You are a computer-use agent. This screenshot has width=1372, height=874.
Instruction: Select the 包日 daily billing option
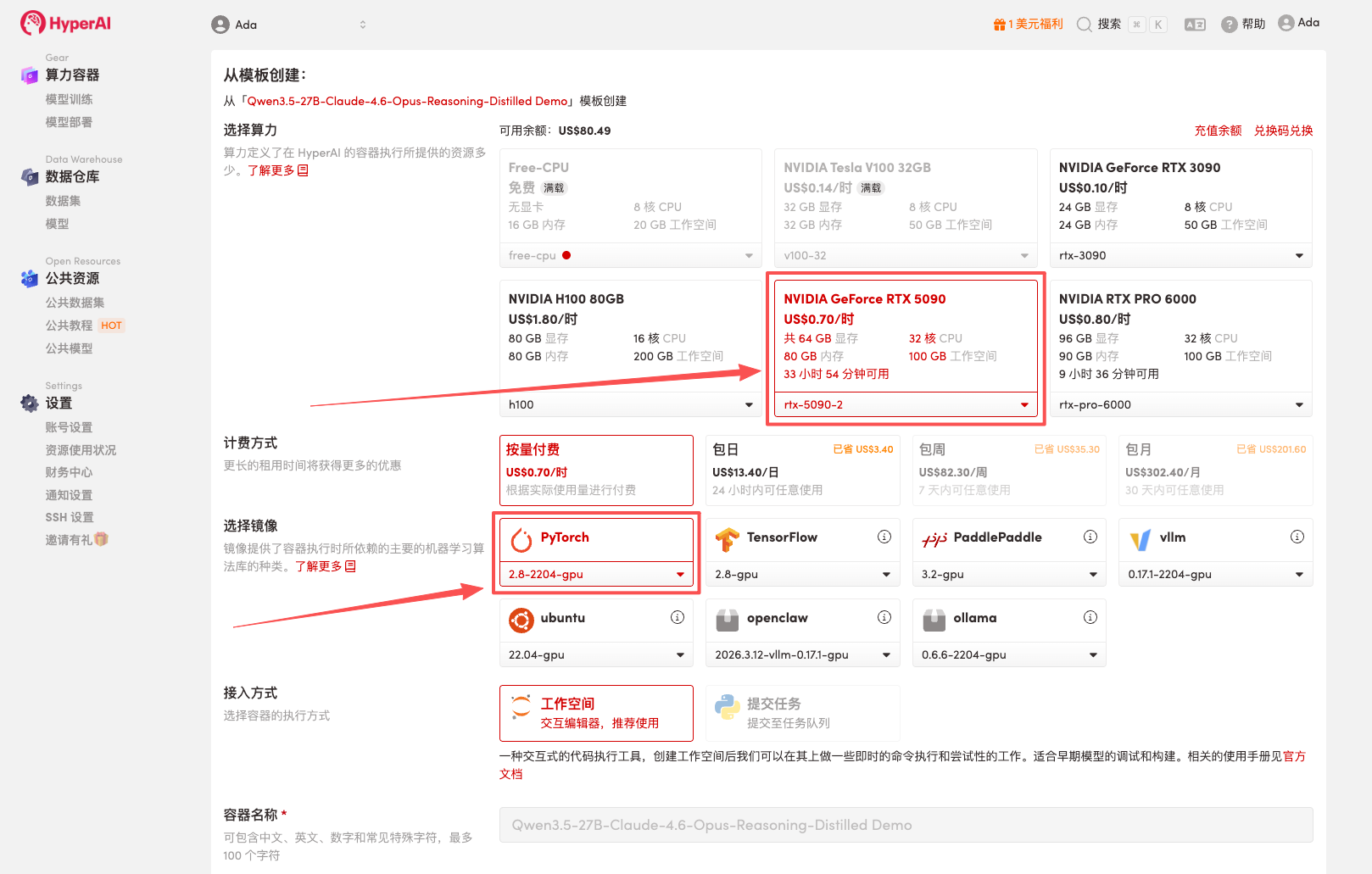(x=802, y=470)
